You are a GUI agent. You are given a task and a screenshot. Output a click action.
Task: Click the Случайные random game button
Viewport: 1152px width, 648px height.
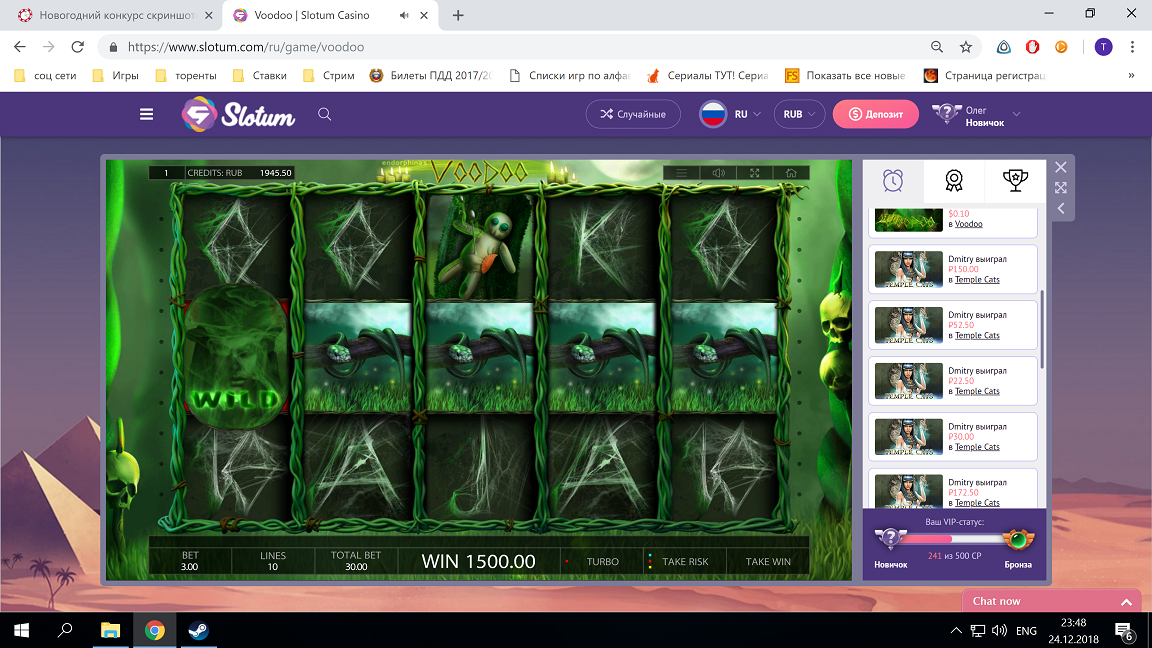pos(633,114)
